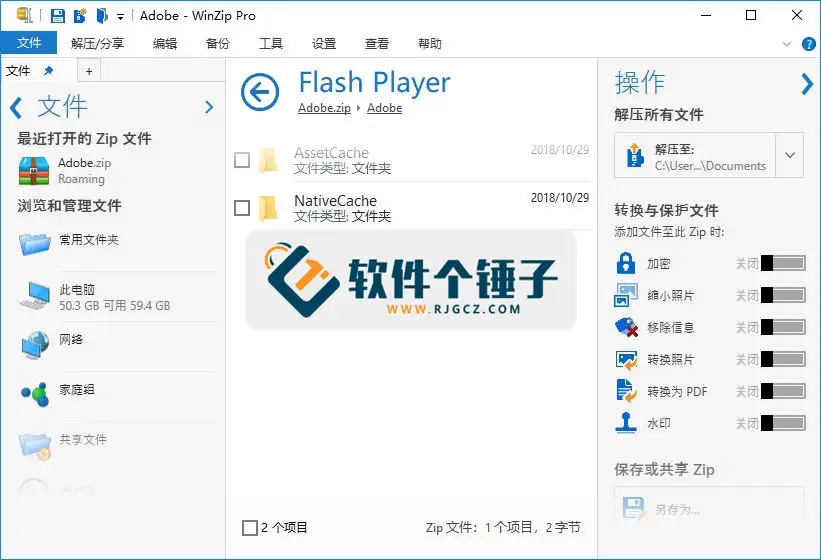
Task: Open the quick access toolbar customize arrow
Action: coord(120,17)
